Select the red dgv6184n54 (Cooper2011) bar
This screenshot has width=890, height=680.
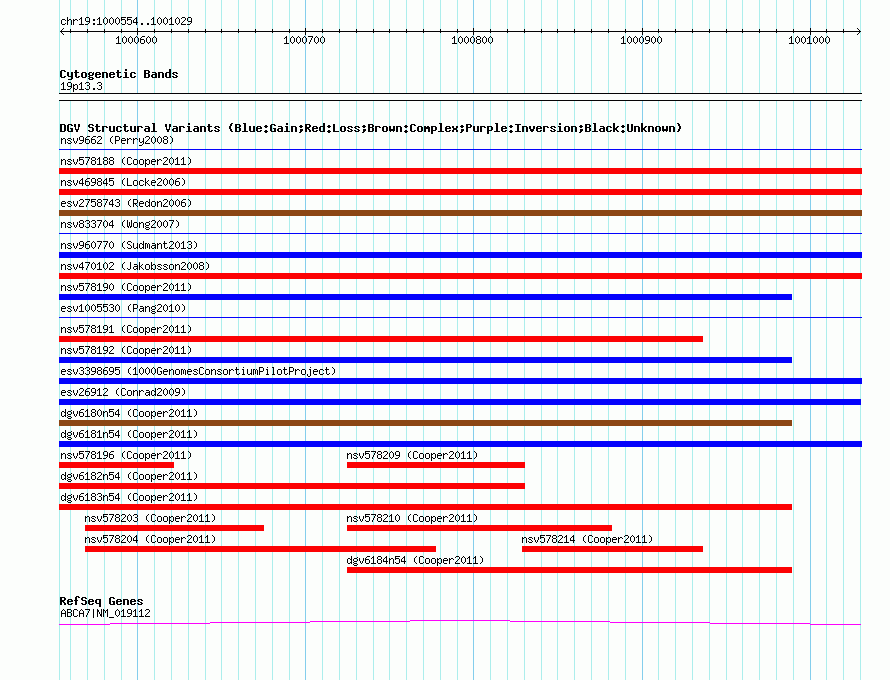coord(569,570)
